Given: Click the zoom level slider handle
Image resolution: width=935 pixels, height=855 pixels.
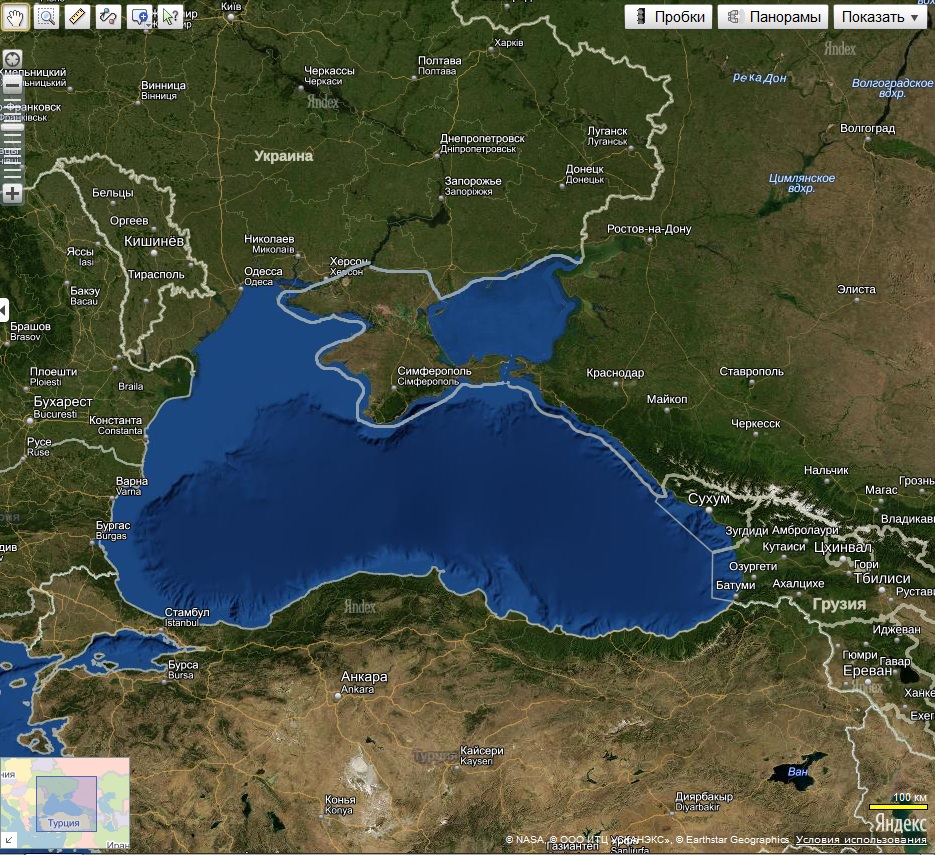Looking at the screenshot, I should click(13, 126).
